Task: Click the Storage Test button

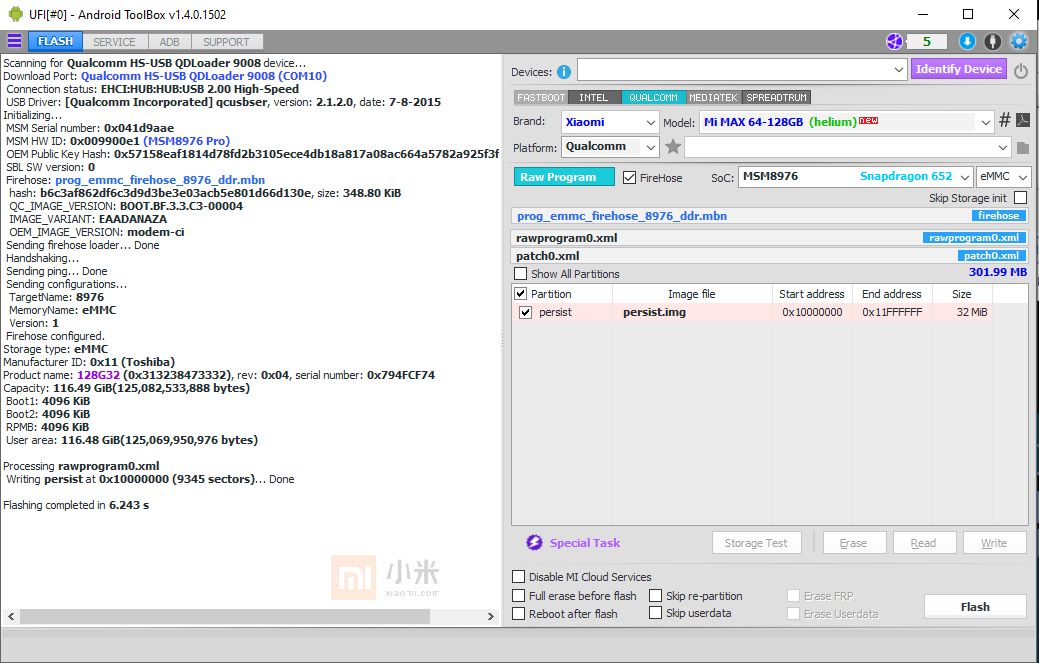Action: click(x=756, y=542)
